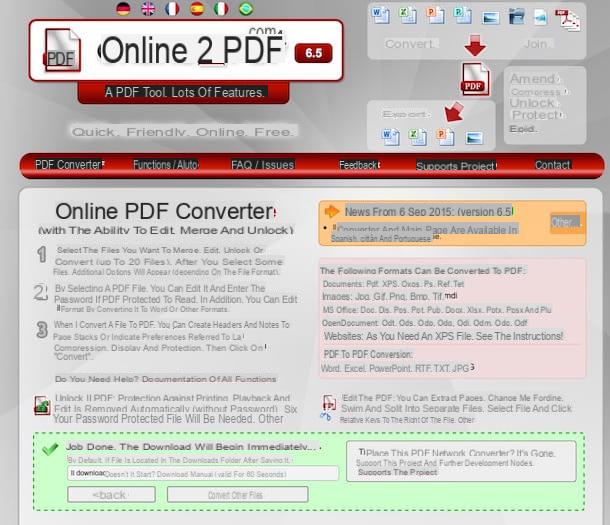Click the Publisher icon in Convert panel
610x525 pixels.
coord(462,15)
